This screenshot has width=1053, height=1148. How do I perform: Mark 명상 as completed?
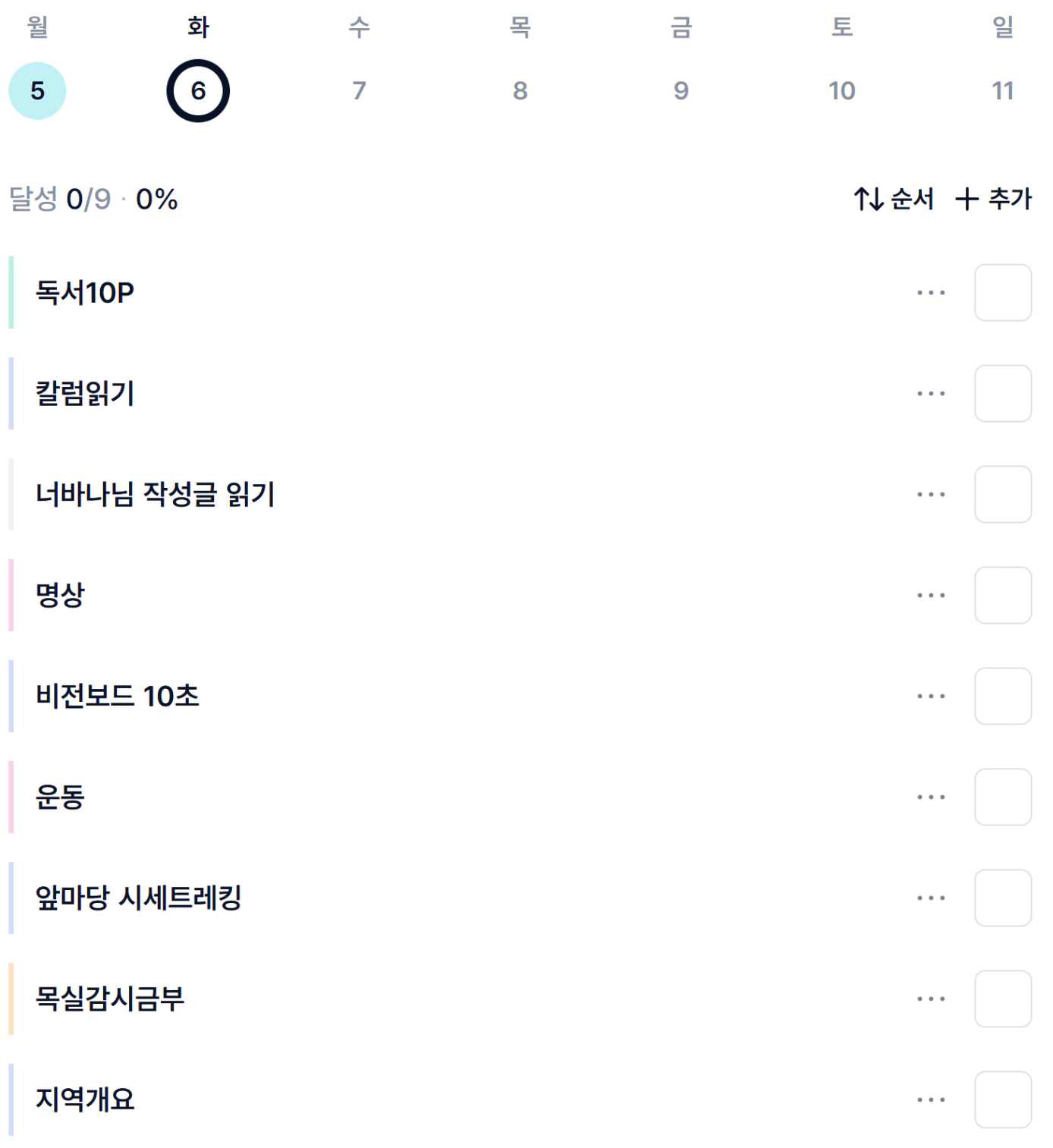coord(1002,596)
